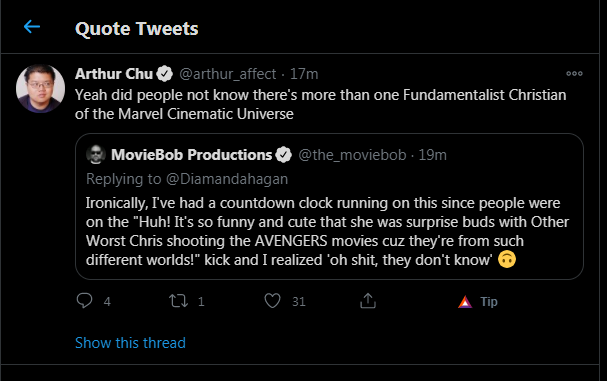Open Arthur Chu's profile picture
Image resolution: width=607 pixels, height=381 pixels.
click(x=40, y=89)
